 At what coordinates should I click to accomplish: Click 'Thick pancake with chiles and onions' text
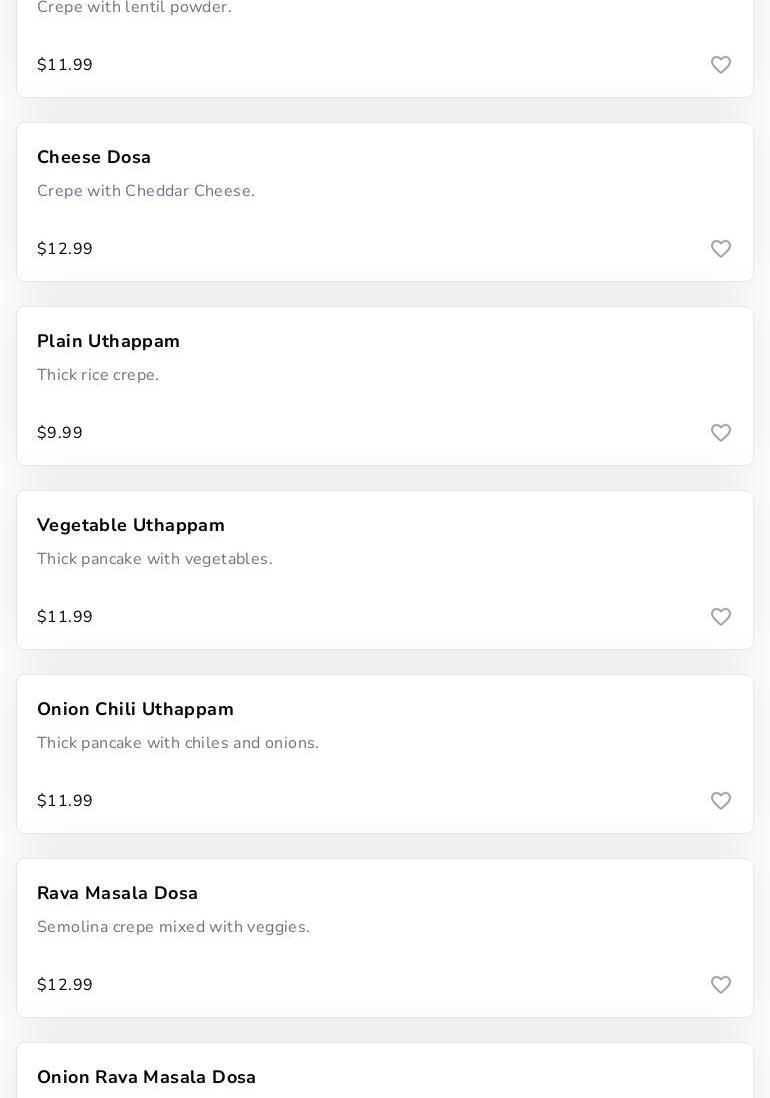coord(177,744)
